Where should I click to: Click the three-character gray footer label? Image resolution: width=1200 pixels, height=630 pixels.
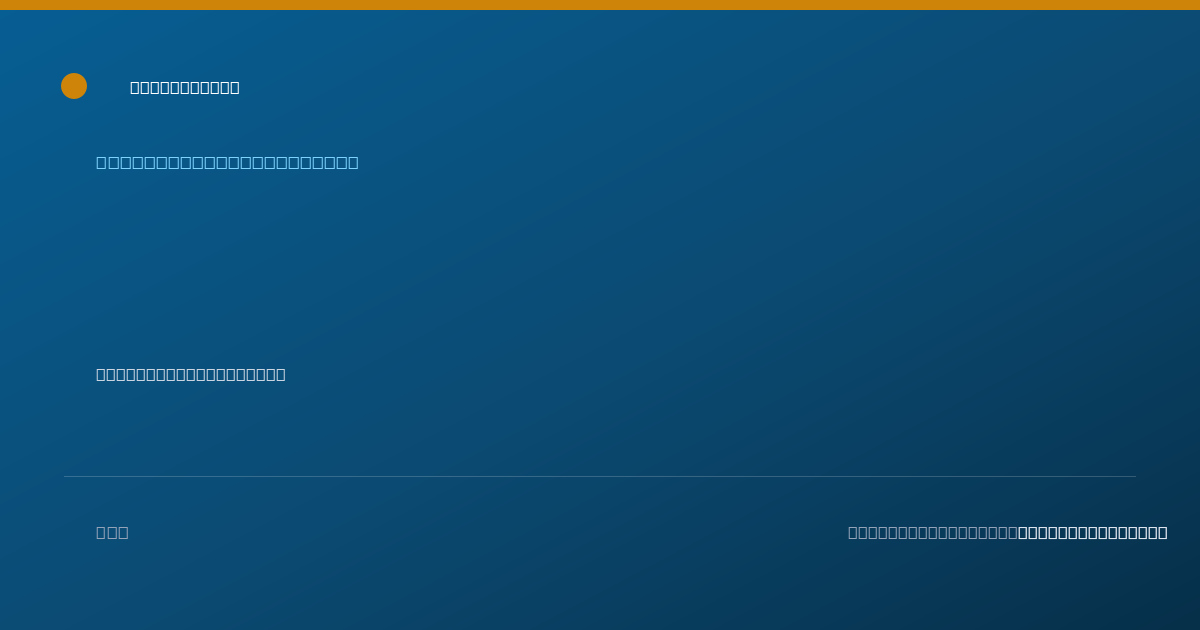(112, 532)
